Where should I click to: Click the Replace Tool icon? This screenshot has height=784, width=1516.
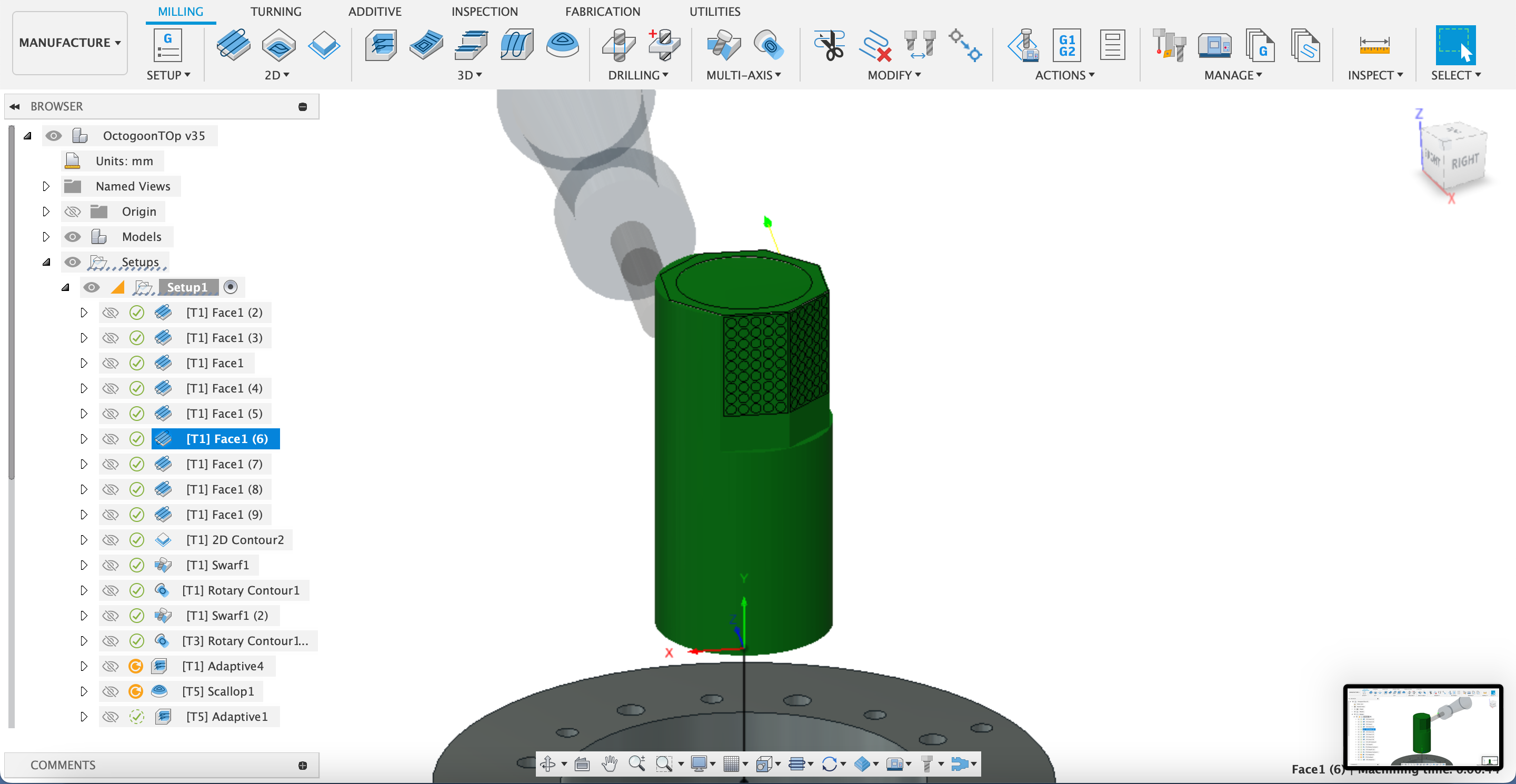coord(920,45)
